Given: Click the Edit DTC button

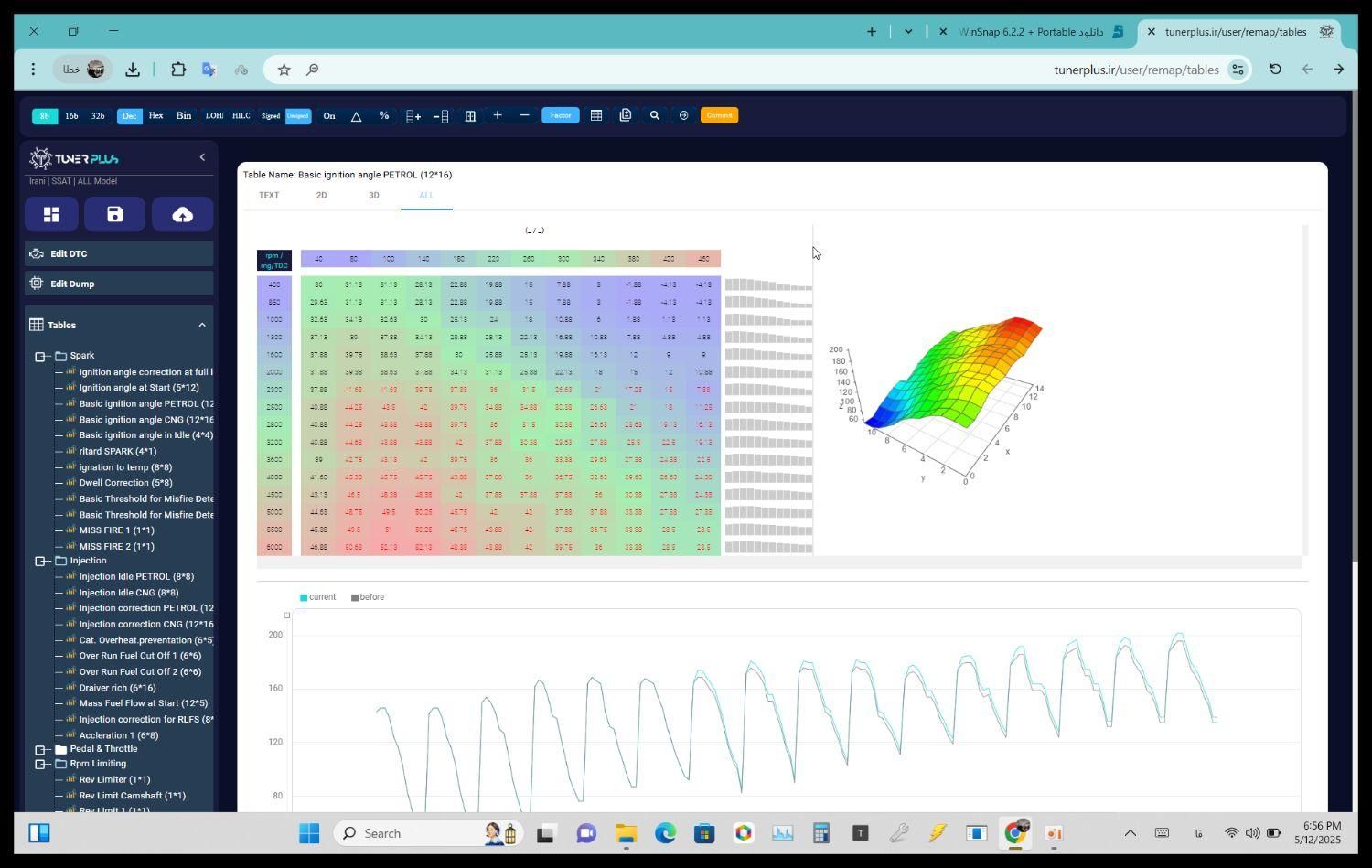Looking at the screenshot, I should pos(119,253).
